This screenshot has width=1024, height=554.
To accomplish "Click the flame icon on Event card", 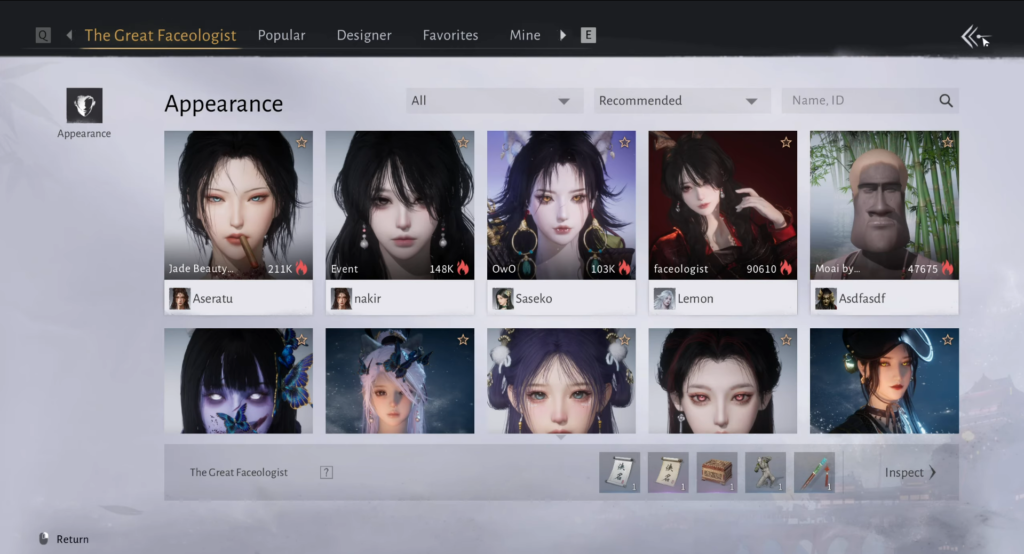I will tap(462, 268).
